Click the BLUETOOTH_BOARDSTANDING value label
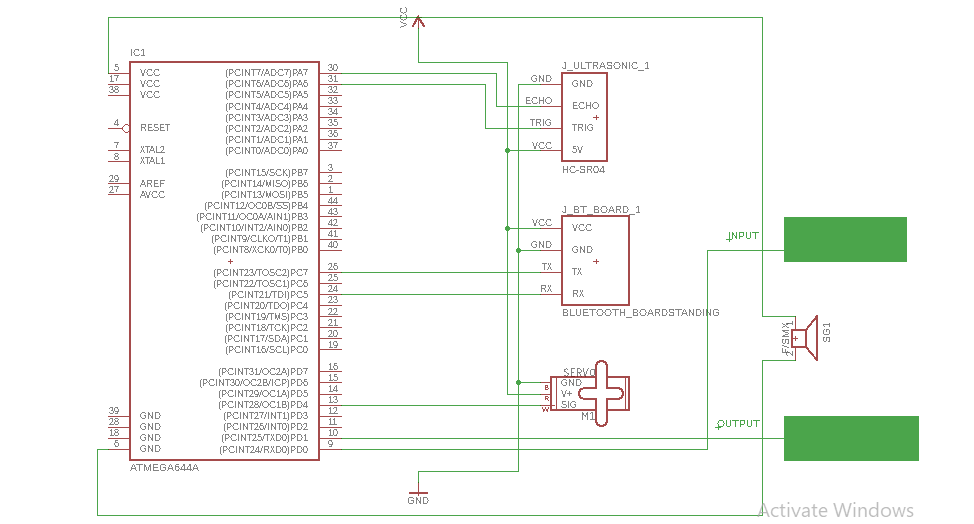The width and height of the screenshot is (974, 524). [x=640, y=312]
